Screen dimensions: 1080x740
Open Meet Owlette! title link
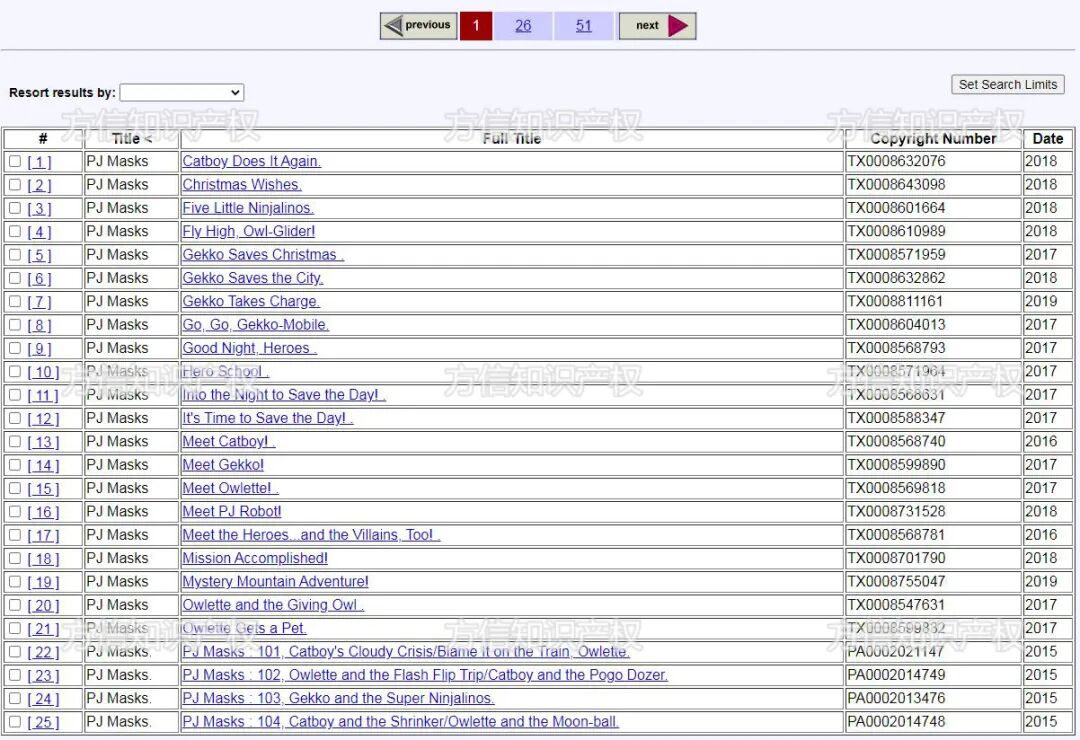pyautogui.click(x=230, y=489)
